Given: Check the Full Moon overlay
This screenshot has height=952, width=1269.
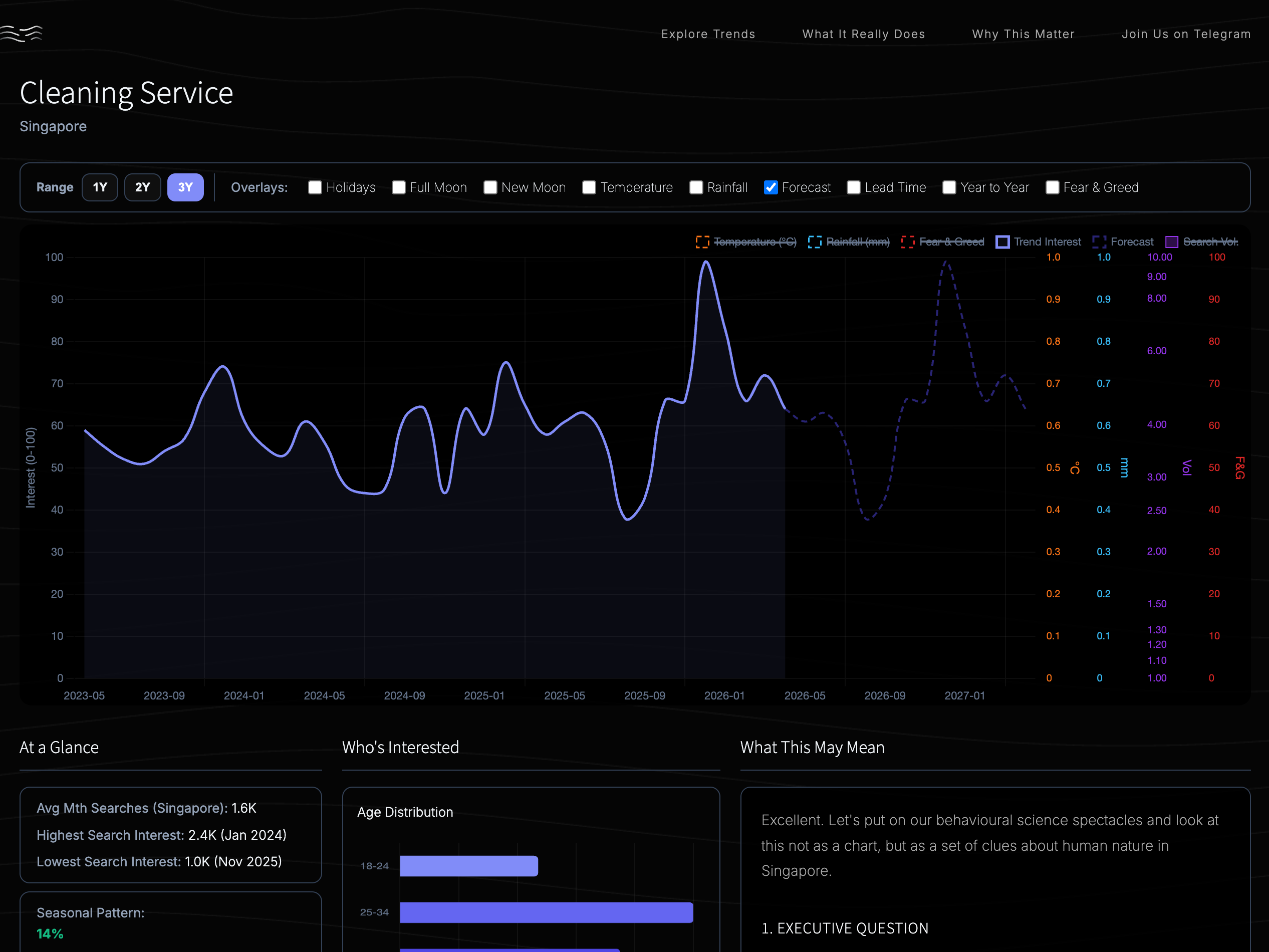Looking at the screenshot, I should click(x=398, y=187).
